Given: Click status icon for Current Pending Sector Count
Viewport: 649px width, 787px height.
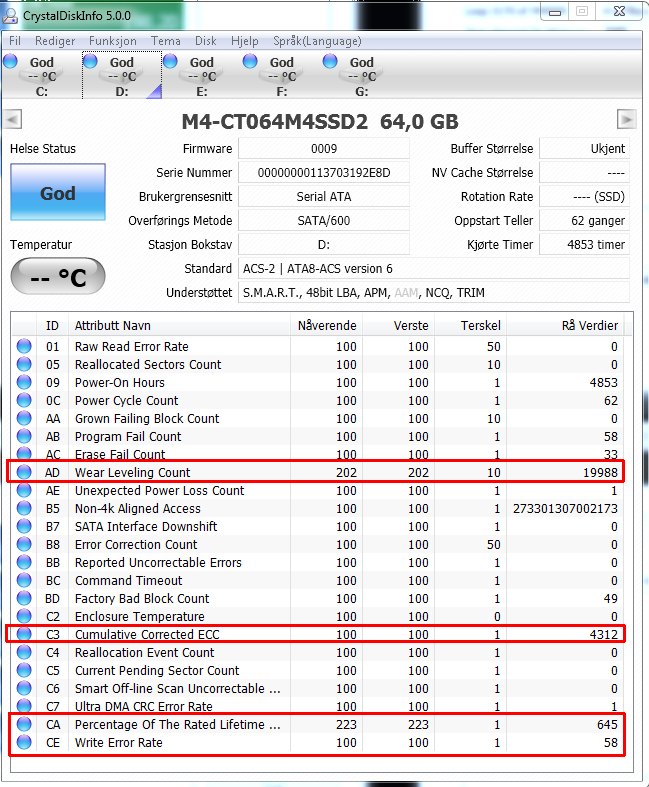Looking at the screenshot, I should pos(24,671).
